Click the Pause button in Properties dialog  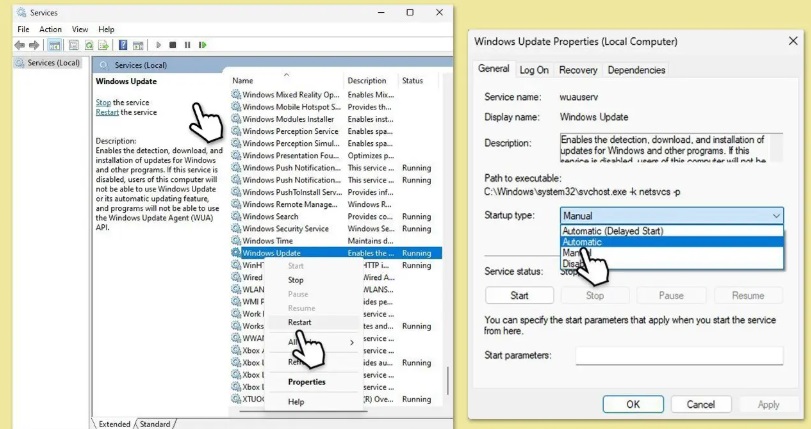pos(671,295)
